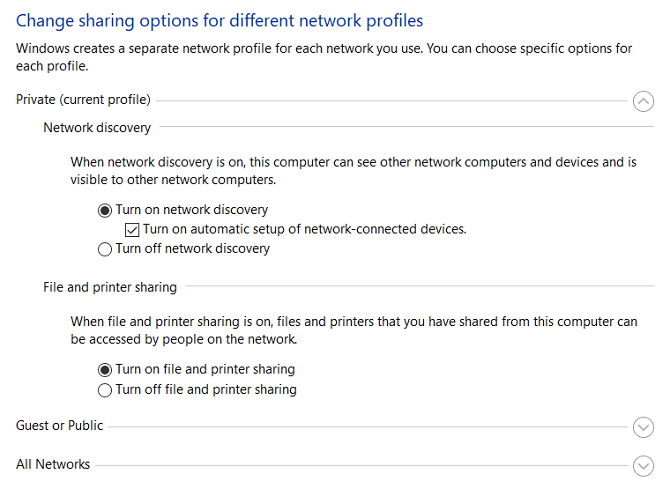Click divider line right of File and printer sharing
Image resolution: width=670 pixels, height=489 pixels.
click(x=420, y=287)
